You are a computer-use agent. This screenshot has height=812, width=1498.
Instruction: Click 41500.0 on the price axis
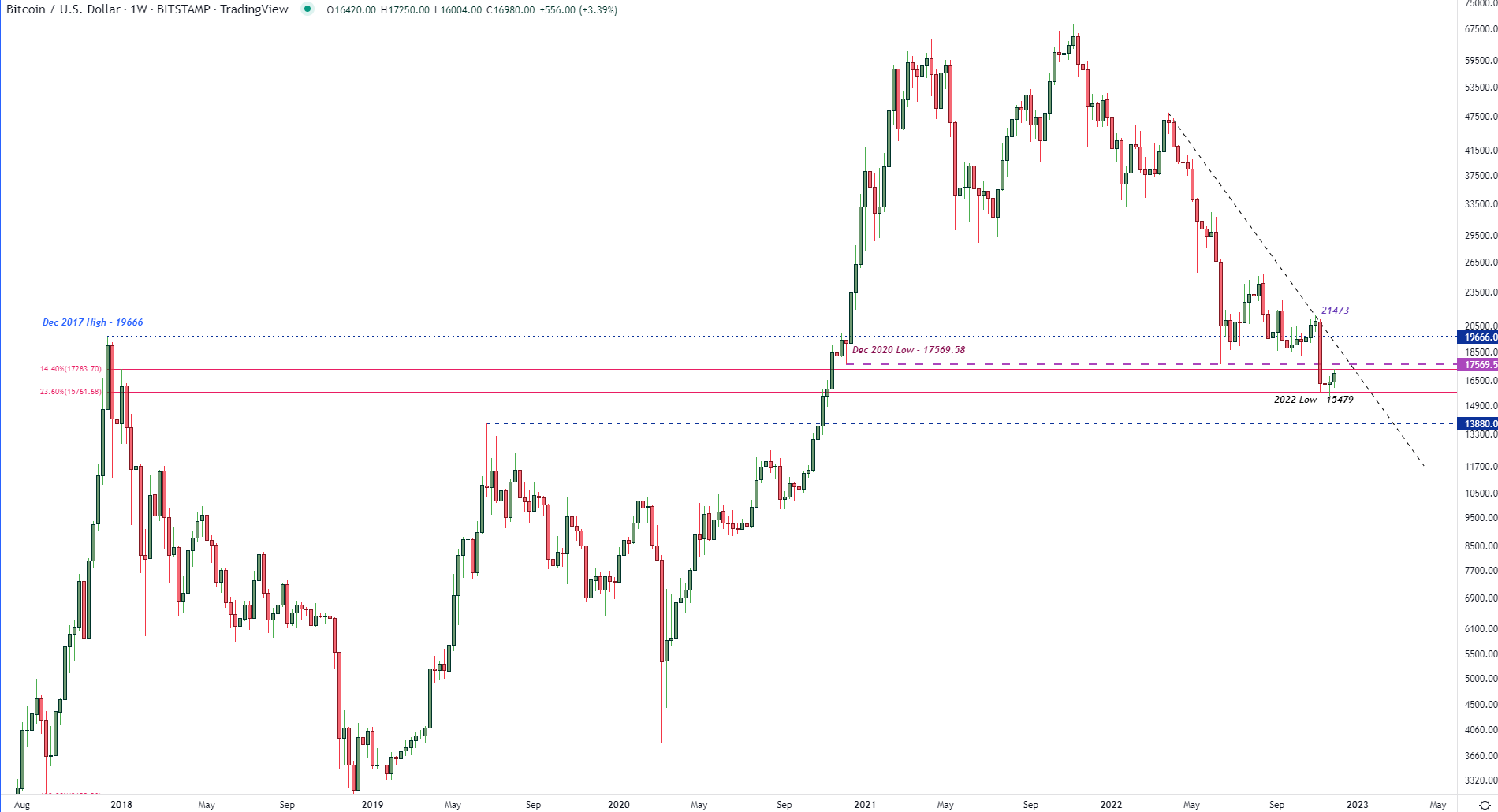click(x=1481, y=150)
